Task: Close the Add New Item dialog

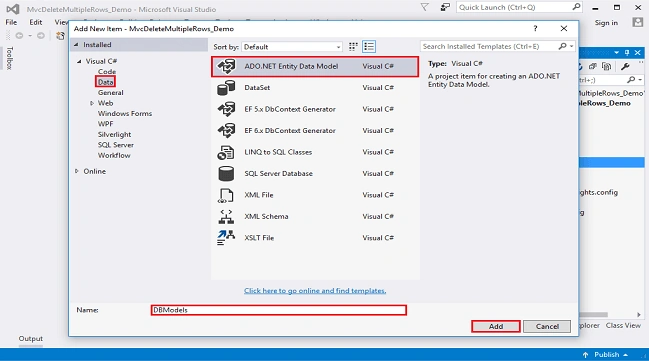Action: point(564,28)
